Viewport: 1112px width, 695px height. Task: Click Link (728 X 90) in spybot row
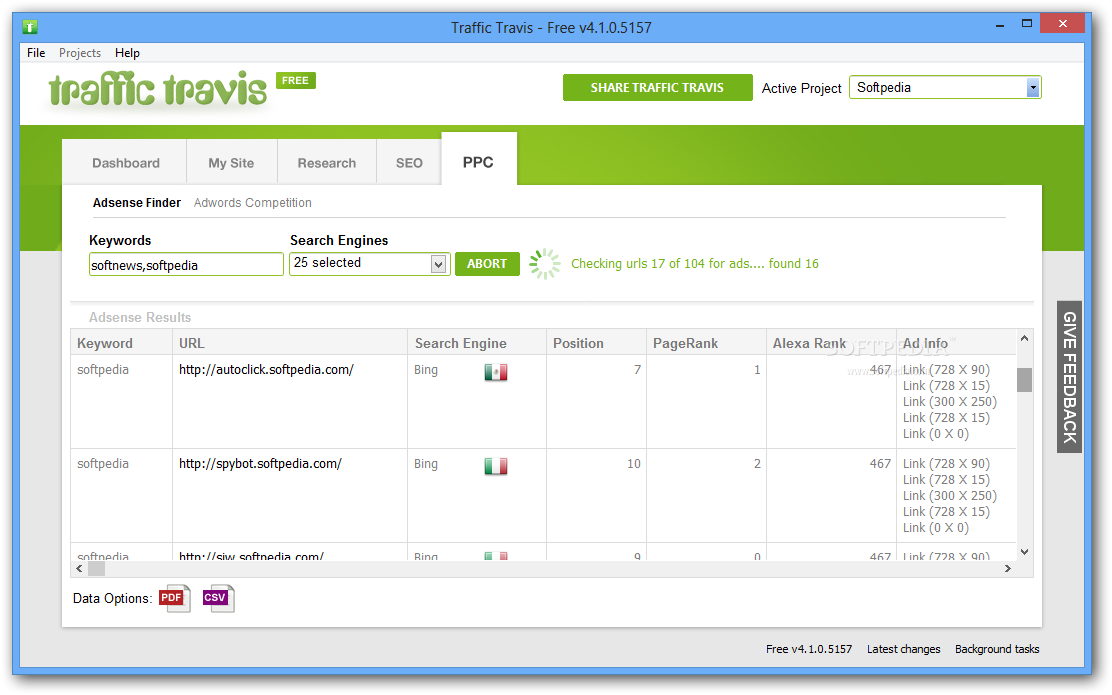(x=946, y=464)
